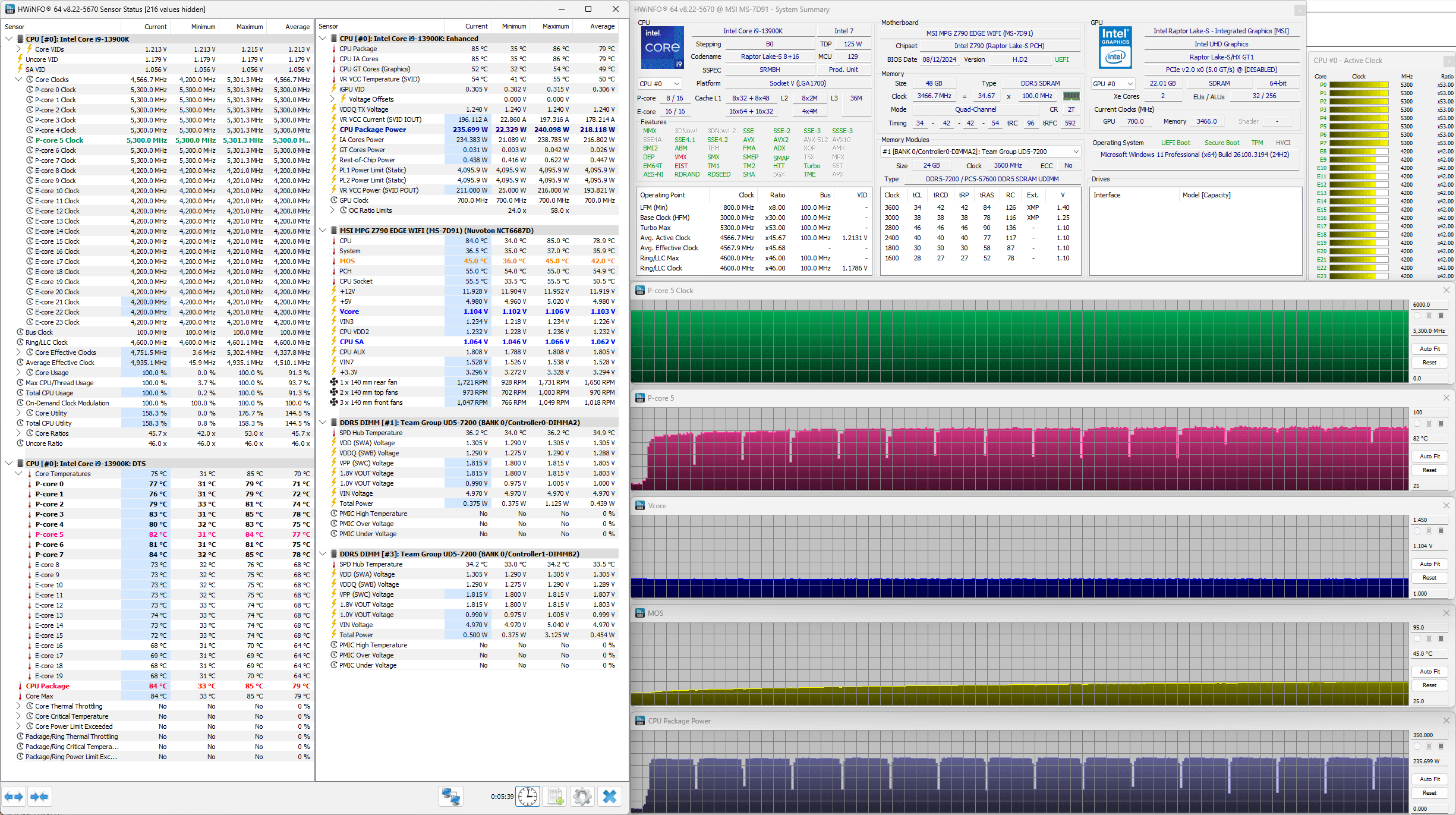
Task: Click the Vcore graph window icon
Action: 640,506
